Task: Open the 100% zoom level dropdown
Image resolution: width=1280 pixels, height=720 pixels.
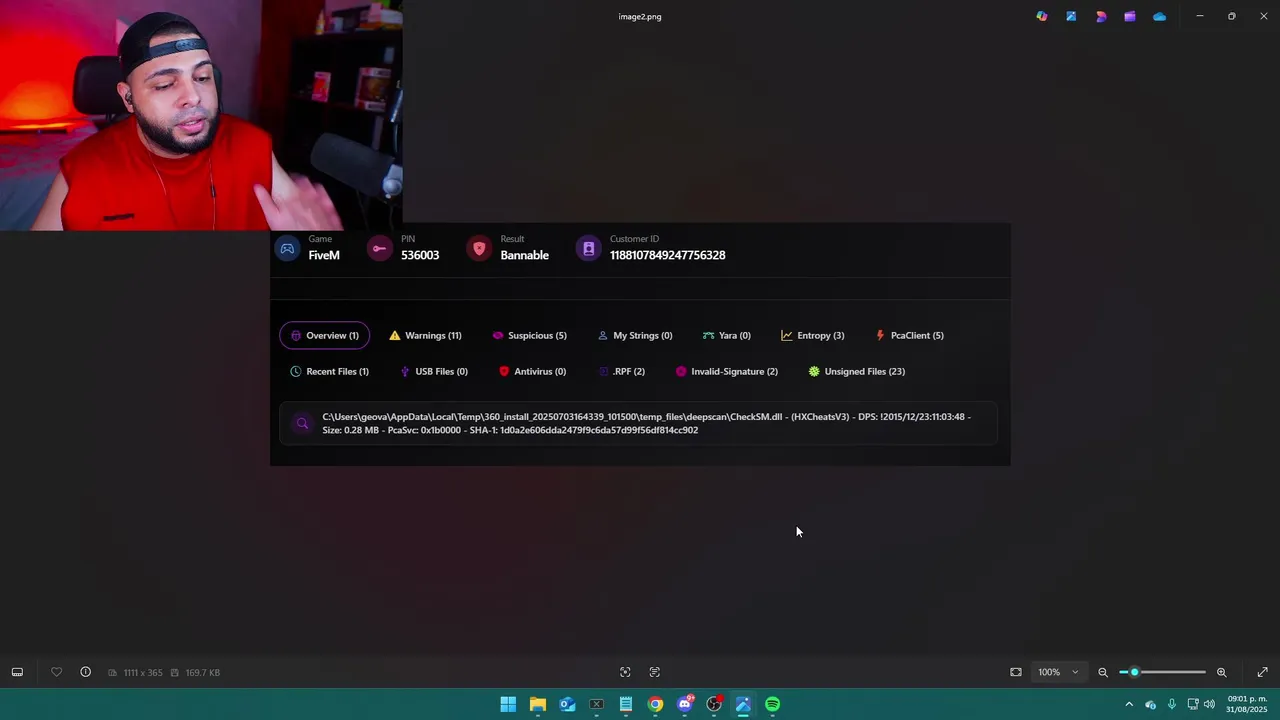Action: click(x=1058, y=672)
